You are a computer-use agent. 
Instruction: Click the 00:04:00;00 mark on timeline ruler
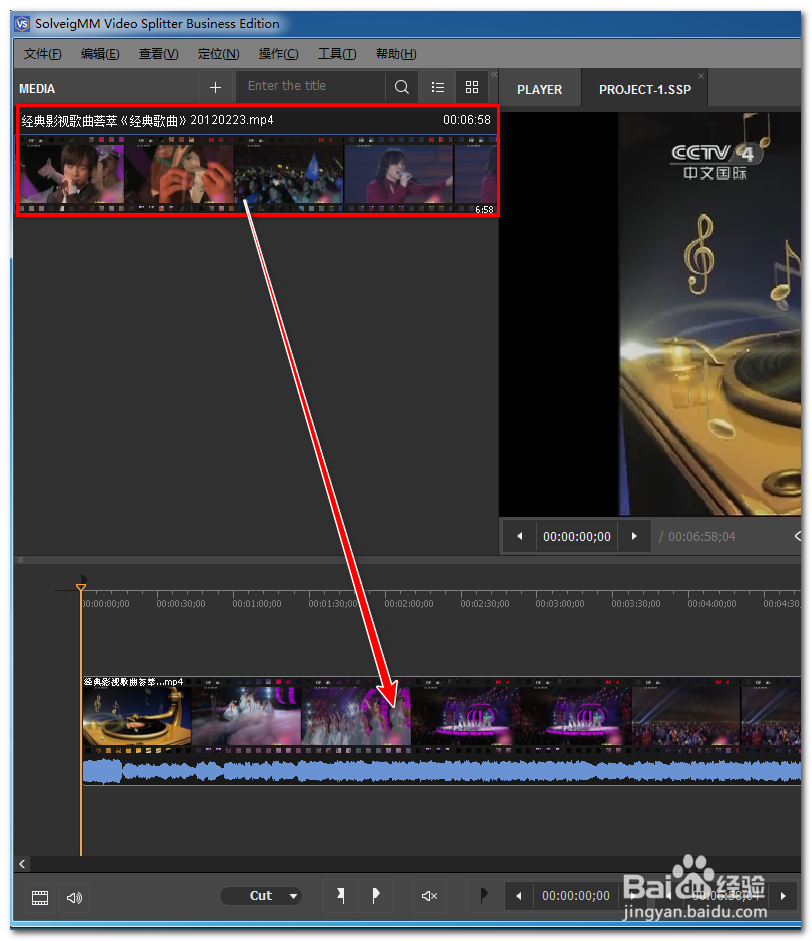tap(712, 603)
